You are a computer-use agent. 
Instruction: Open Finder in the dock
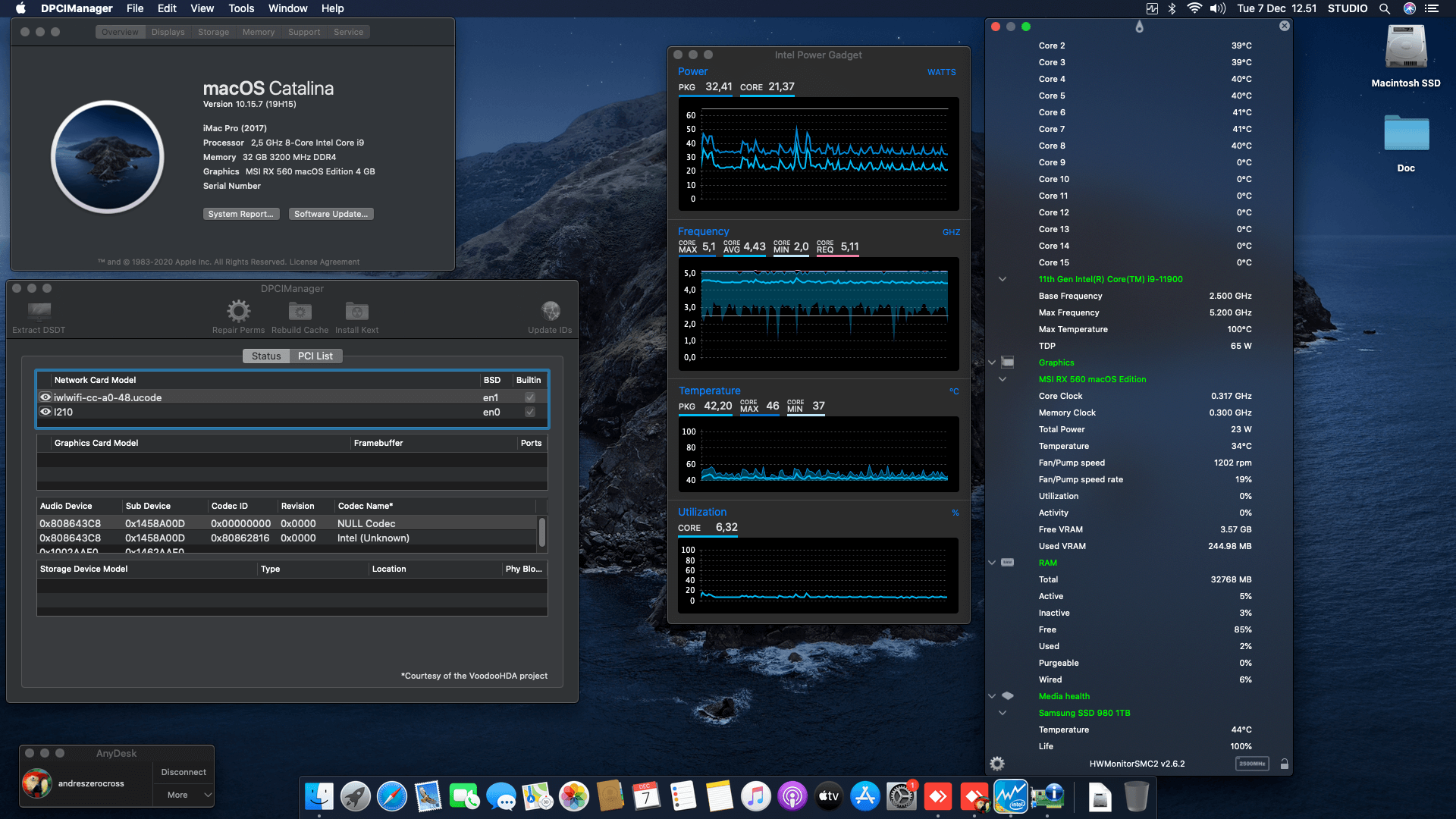[319, 796]
